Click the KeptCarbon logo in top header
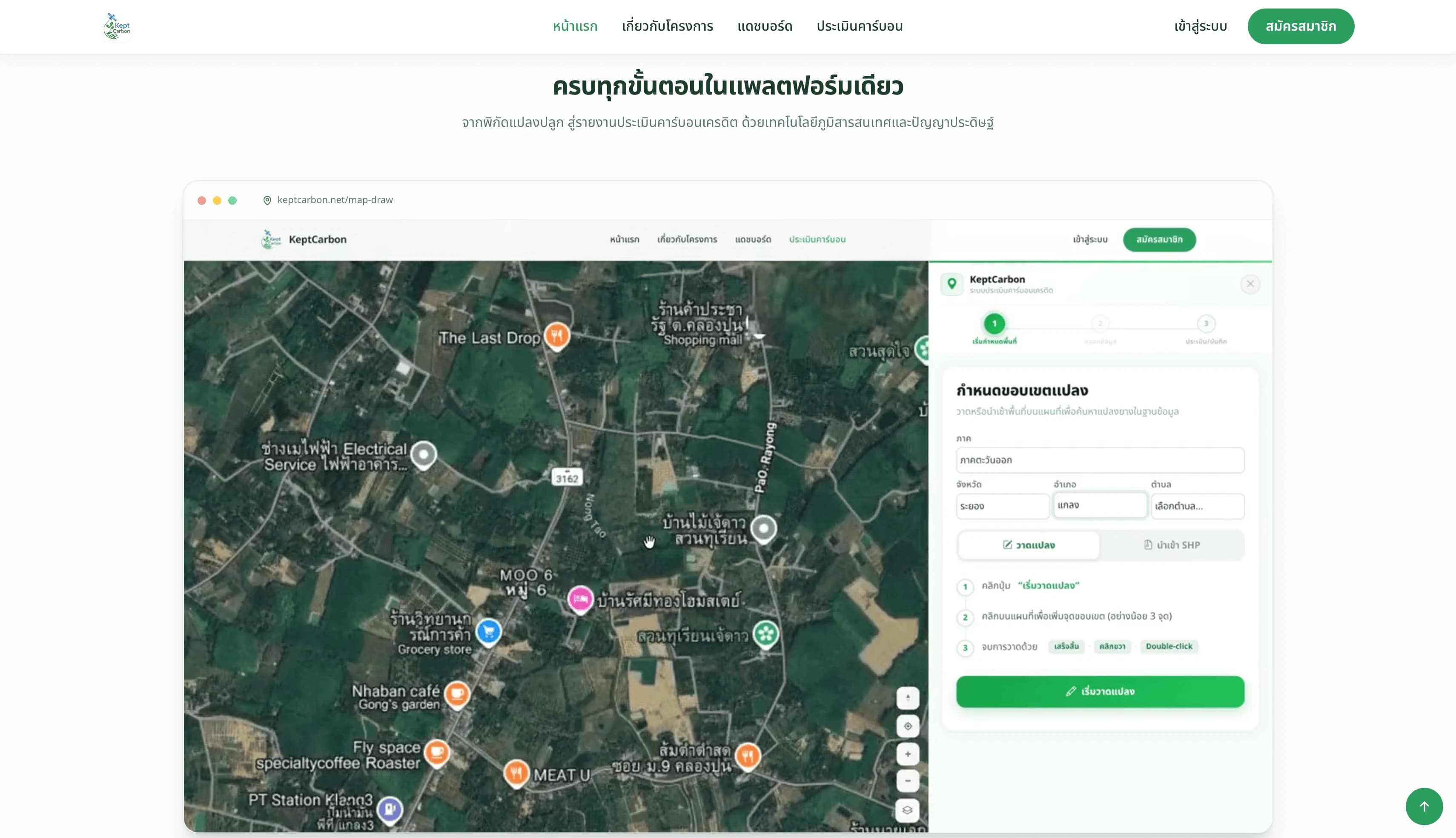 [x=118, y=26]
